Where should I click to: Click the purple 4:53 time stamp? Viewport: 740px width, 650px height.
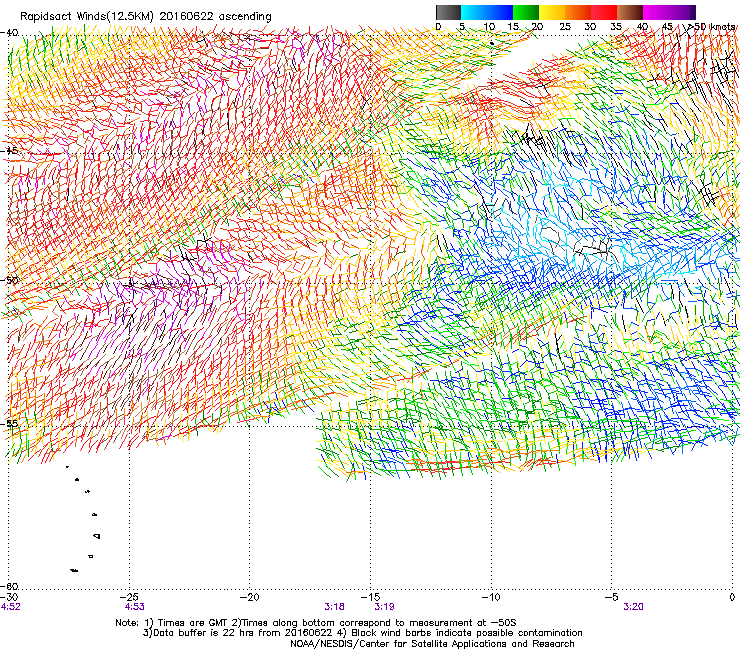(x=135, y=607)
